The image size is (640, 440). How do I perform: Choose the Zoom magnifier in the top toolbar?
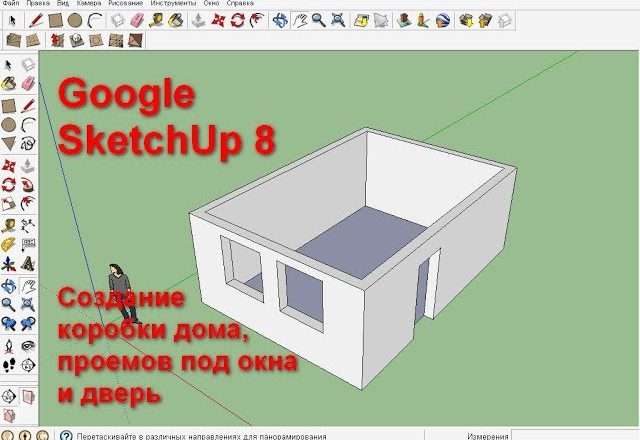[319, 20]
